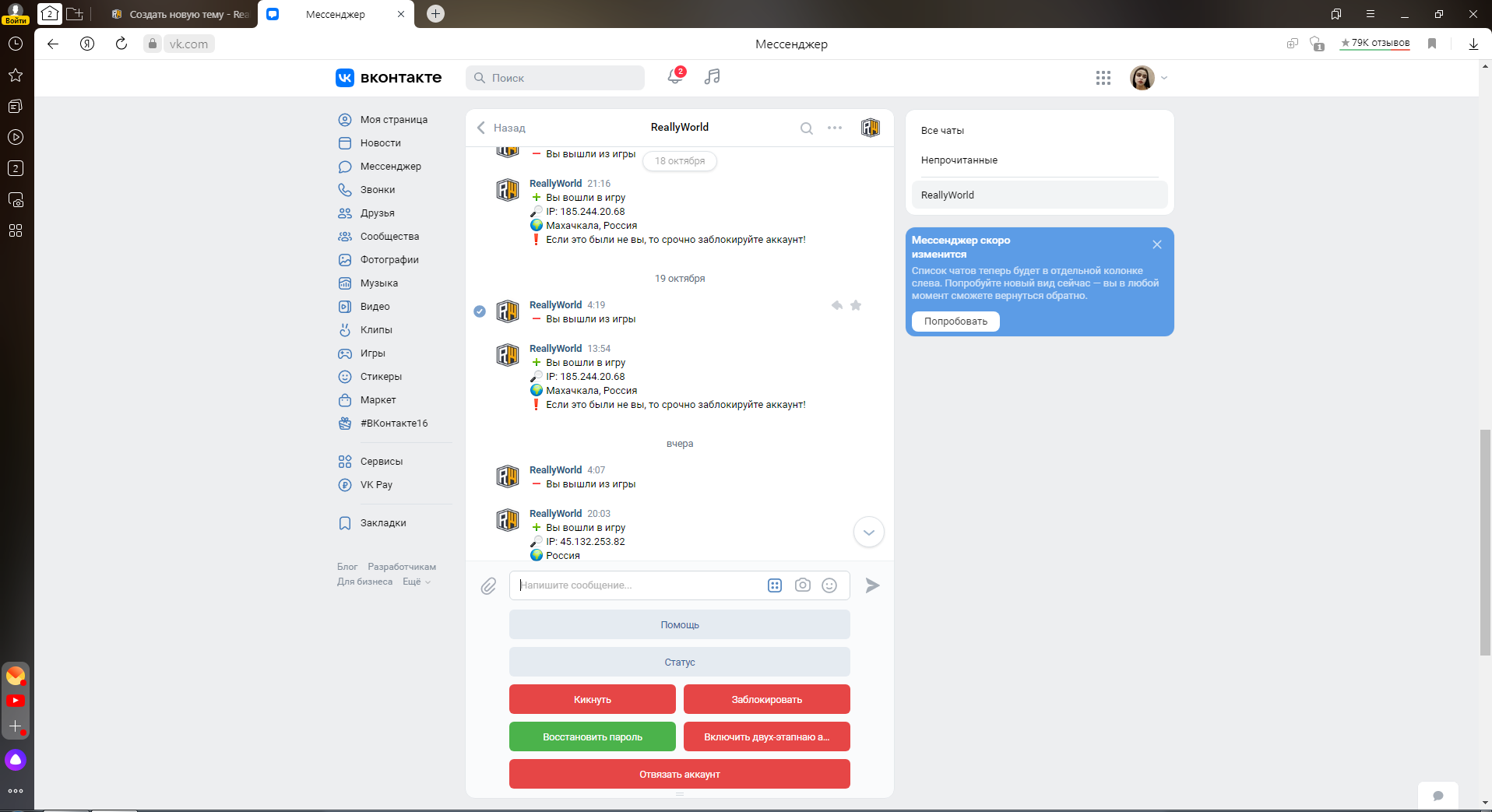Click the camera photo icon in message field

(803, 585)
